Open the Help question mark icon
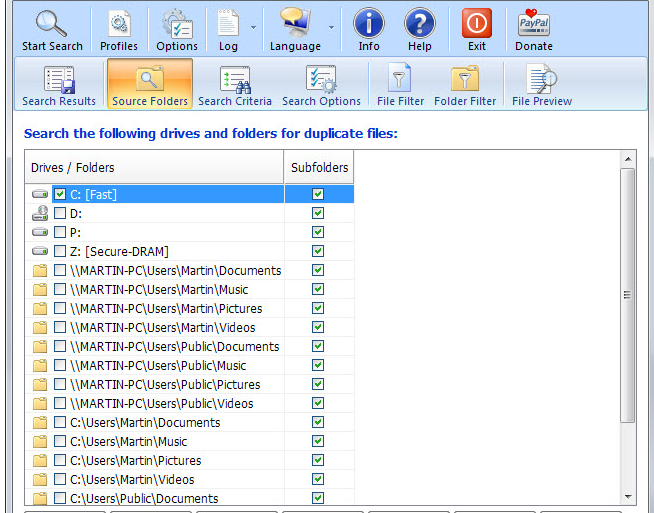Screen dimensions: 654x513 tap(420, 23)
